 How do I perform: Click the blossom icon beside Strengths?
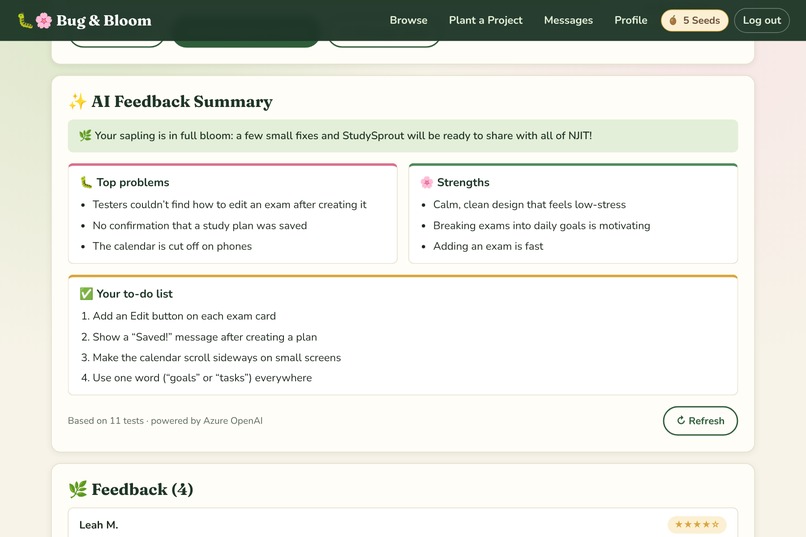click(427, 182)
